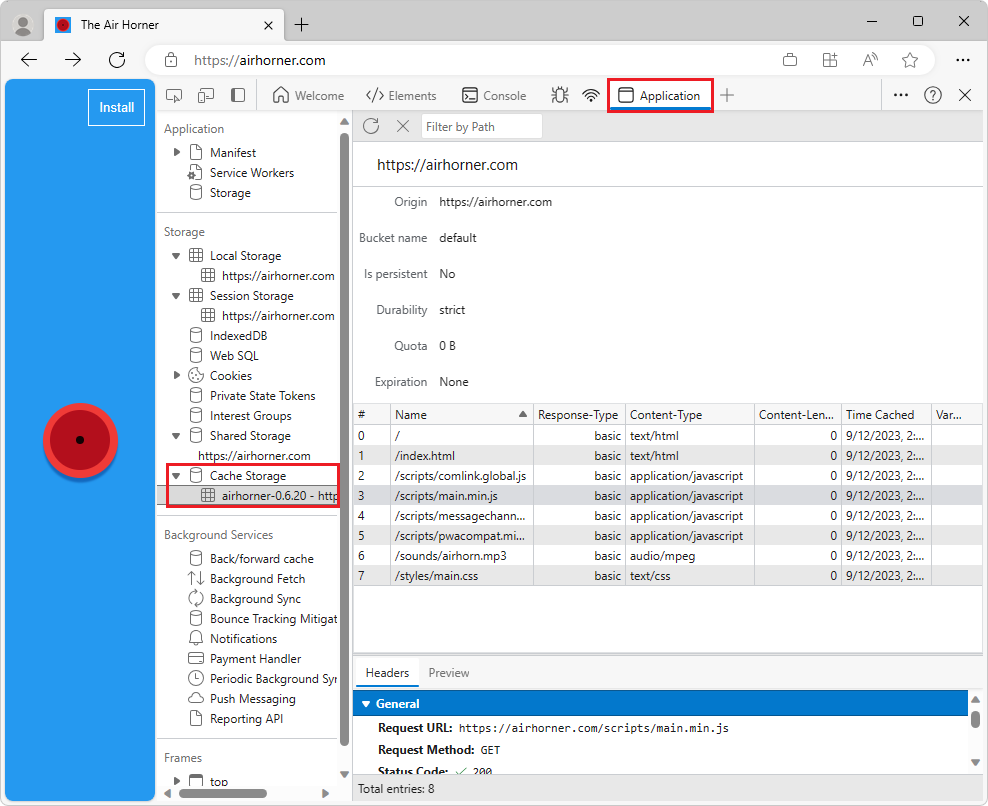Select the airhorner-0.6.20 cache under Cache Storage
Image resolution: width=988 pixels, height=806 pixels.
(x=262, y=495)
